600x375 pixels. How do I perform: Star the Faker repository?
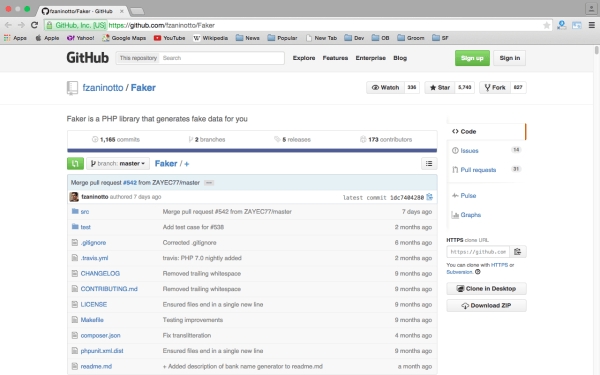coord(440,87)
